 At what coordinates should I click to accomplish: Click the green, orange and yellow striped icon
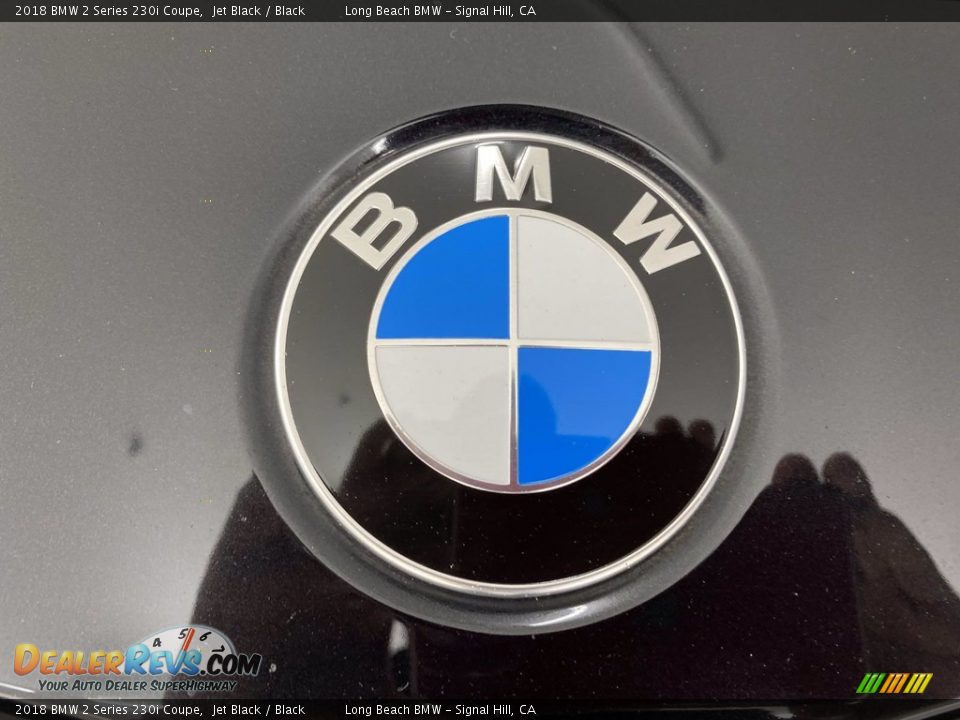(894, 683)
